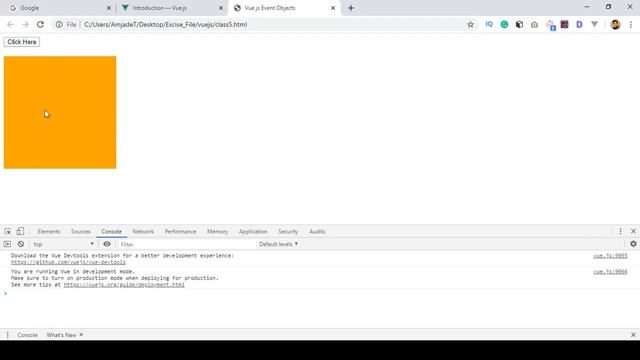Open the black cube extension icon
Screen dimensions: 640x360
pos(519,24)
